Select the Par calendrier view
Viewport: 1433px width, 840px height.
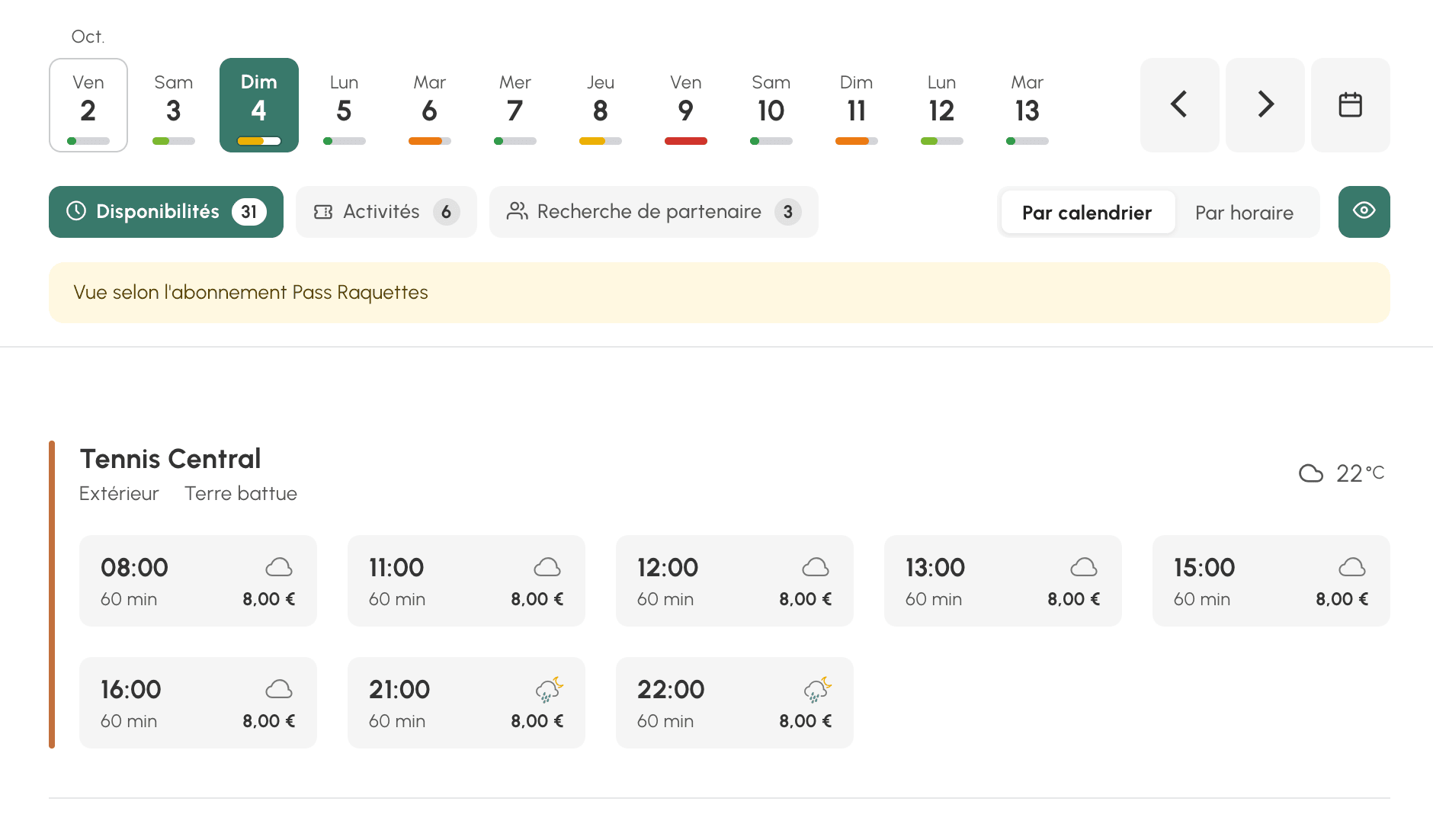click(x=1087, y=213)
